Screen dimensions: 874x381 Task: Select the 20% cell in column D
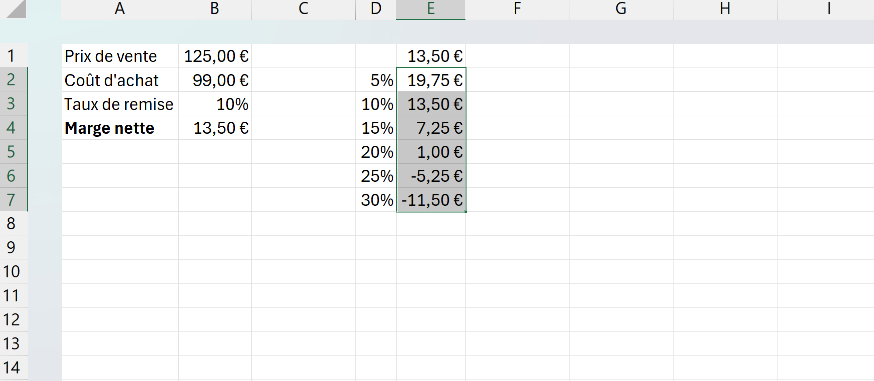coord(376,152)
